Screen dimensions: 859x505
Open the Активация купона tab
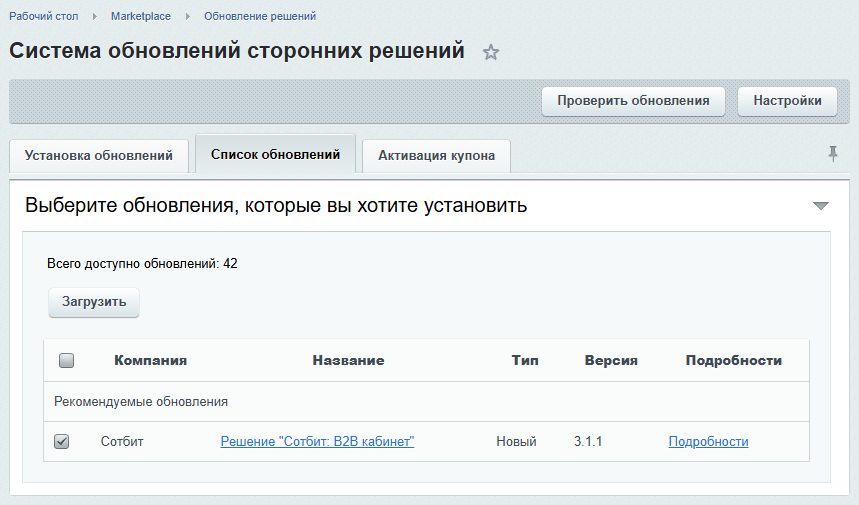click(x=436, y=156)
